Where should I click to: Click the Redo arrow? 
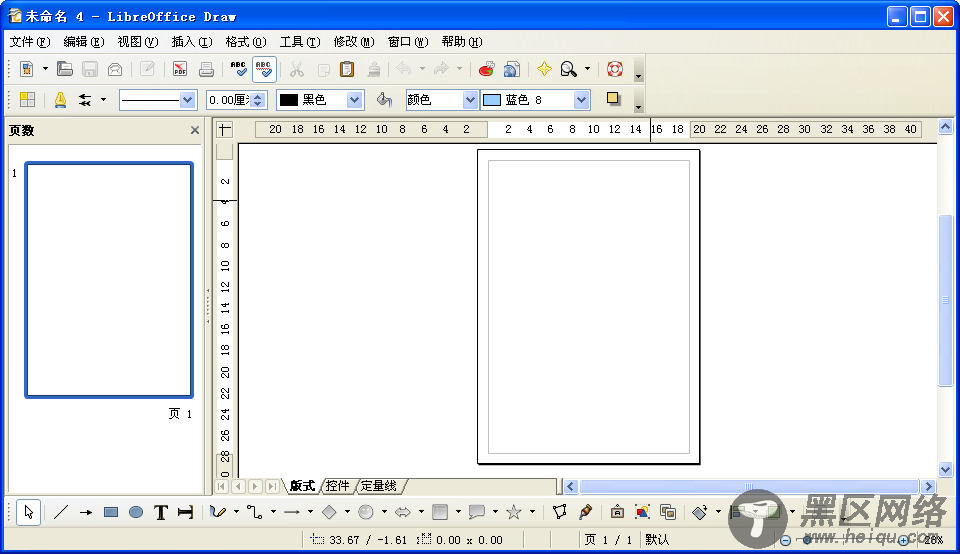point(441,69)
